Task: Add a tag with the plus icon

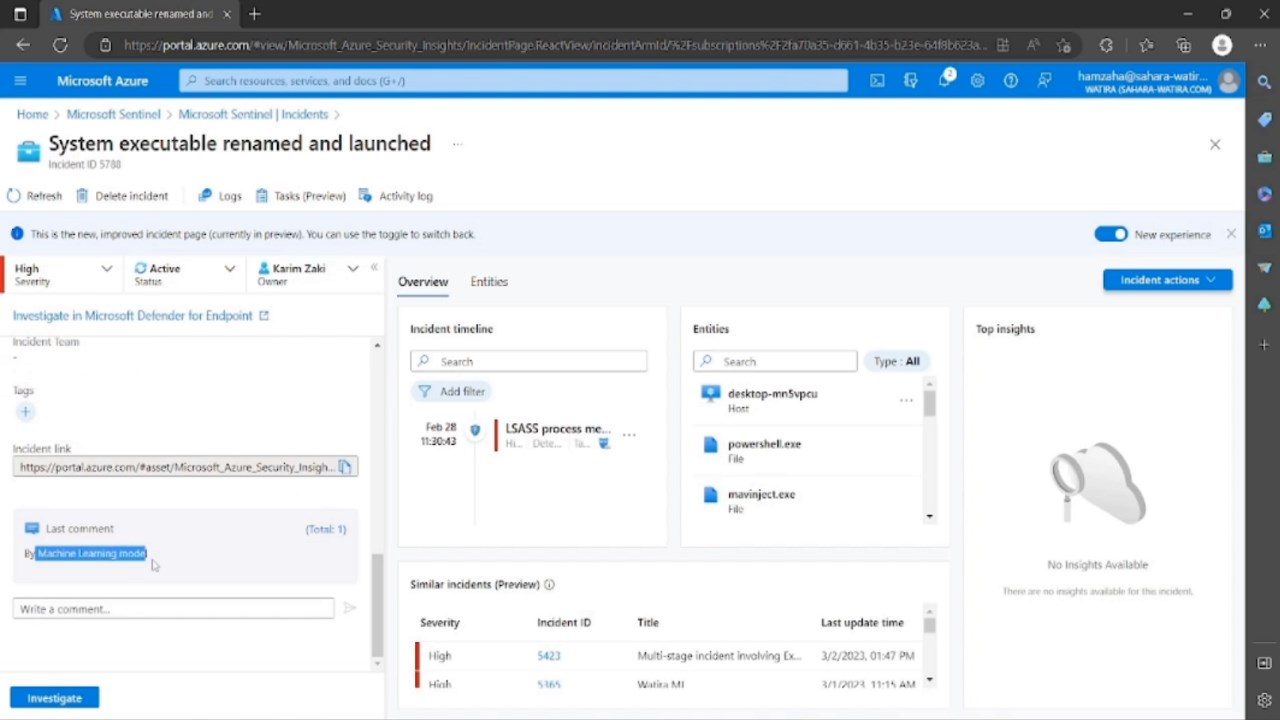Action: pyautogui.click(x=25, y=412)
